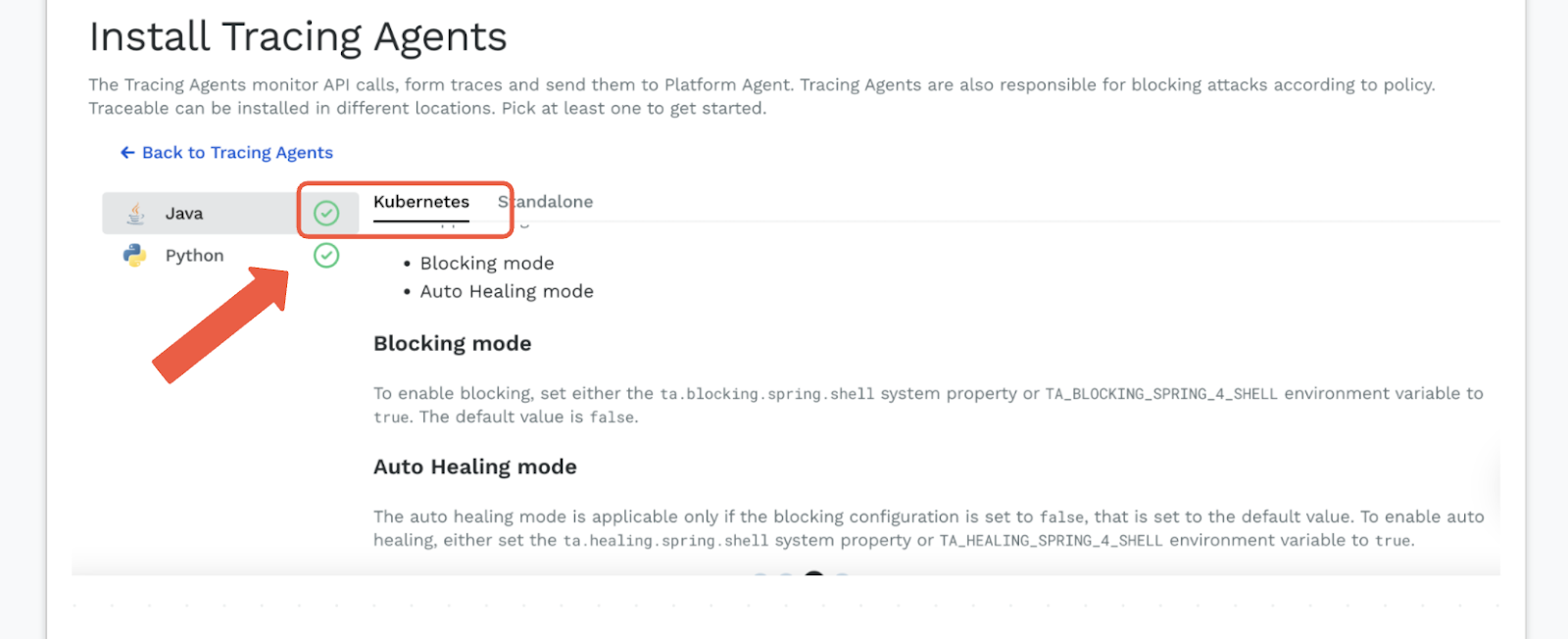Open the Standalone tab
The image size is (1568, 639).
tap(546, 202)
